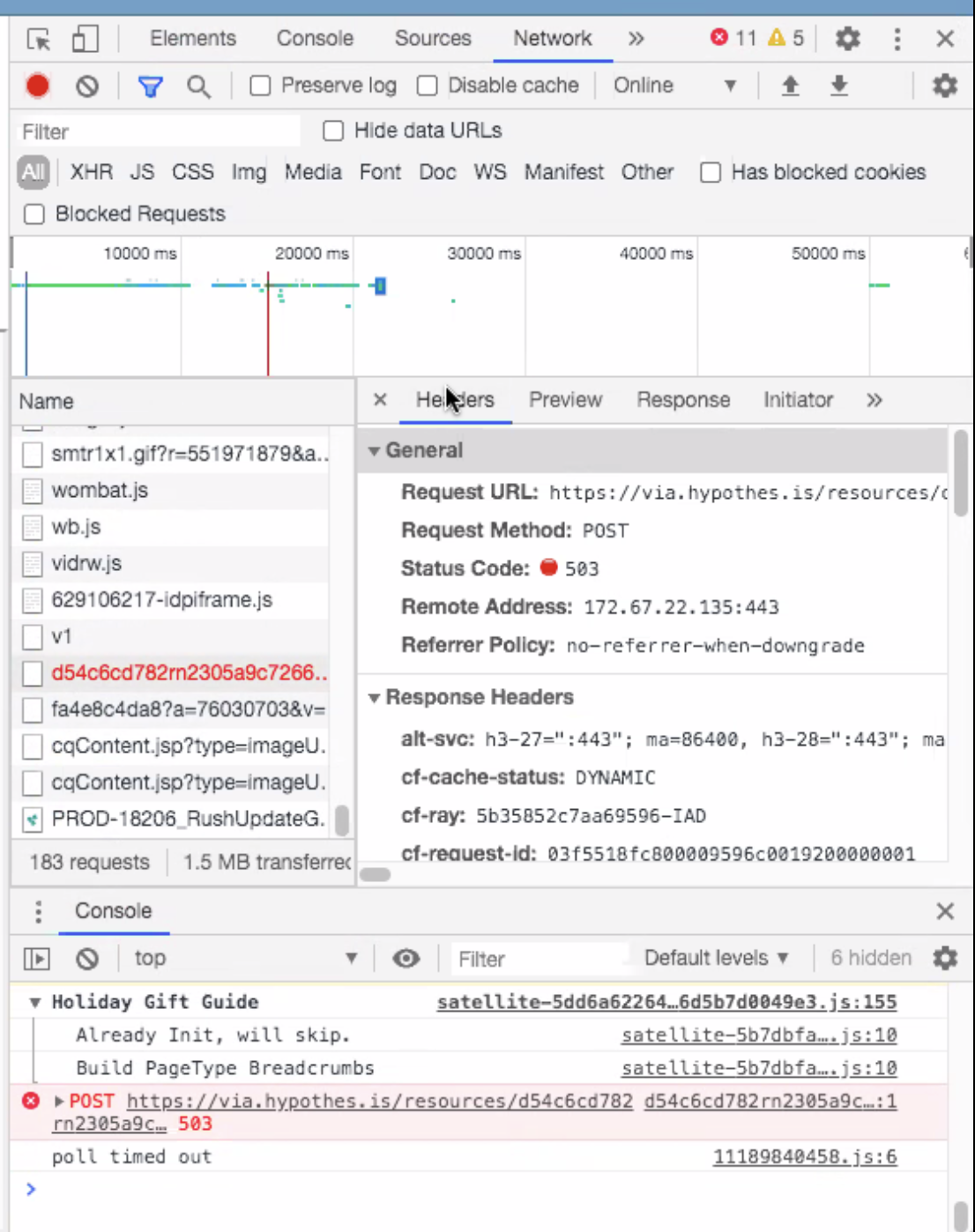975x1232 pixels.
Task: Collapse the General section
Action: (x=374, y=451)
